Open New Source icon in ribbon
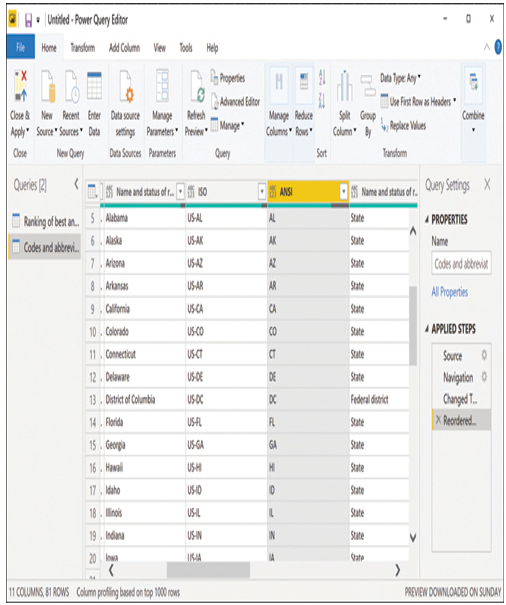Viewport: 506px width, 605px height. [48, 87]
